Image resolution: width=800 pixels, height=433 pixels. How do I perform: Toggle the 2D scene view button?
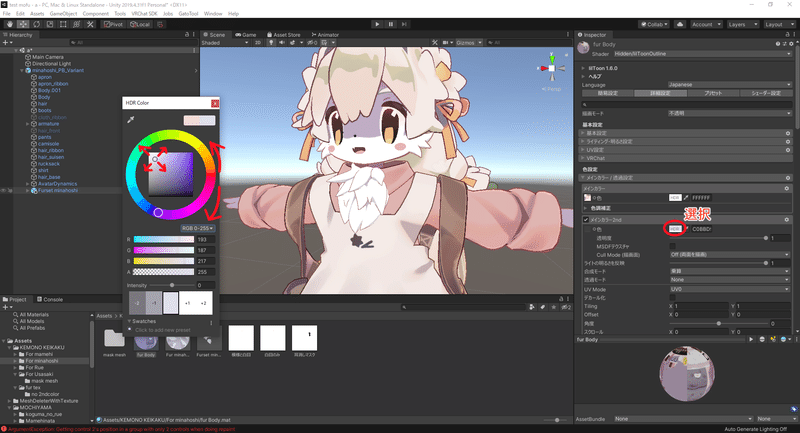pos(258,43)
